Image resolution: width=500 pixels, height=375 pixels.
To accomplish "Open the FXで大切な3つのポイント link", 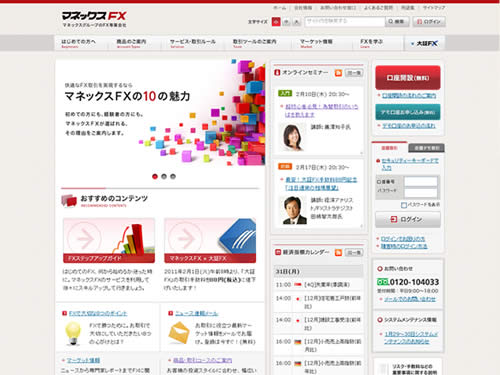I will click(98, 313).
